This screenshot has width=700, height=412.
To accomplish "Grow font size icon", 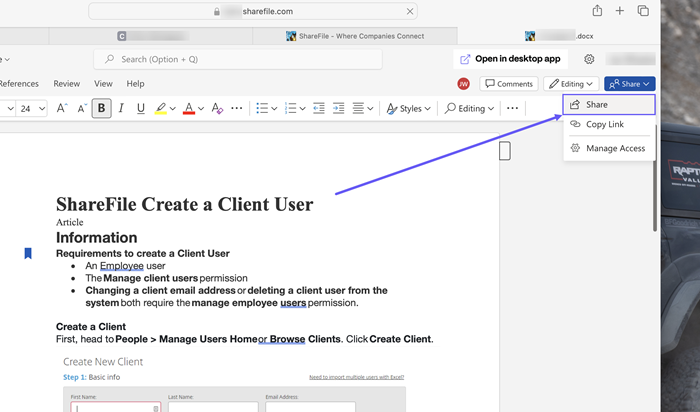I will (x=62, y=108).
